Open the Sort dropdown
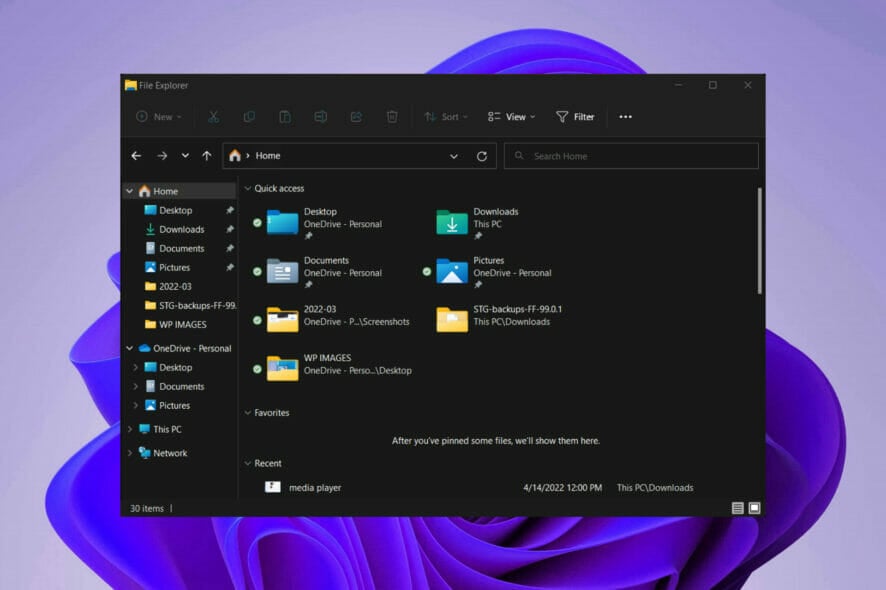The height and width of the screenshot is (590, 886). [446, 116]
